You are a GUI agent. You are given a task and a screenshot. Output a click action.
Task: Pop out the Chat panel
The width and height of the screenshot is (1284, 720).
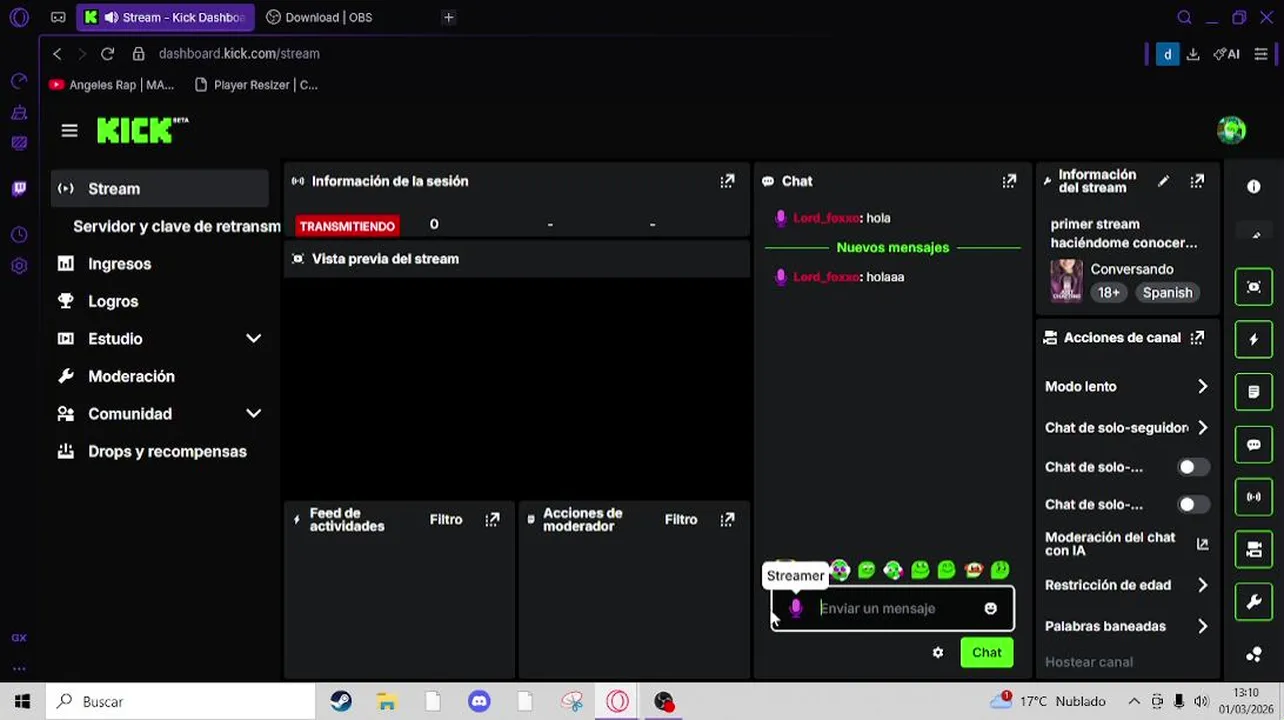point(1009,181)
